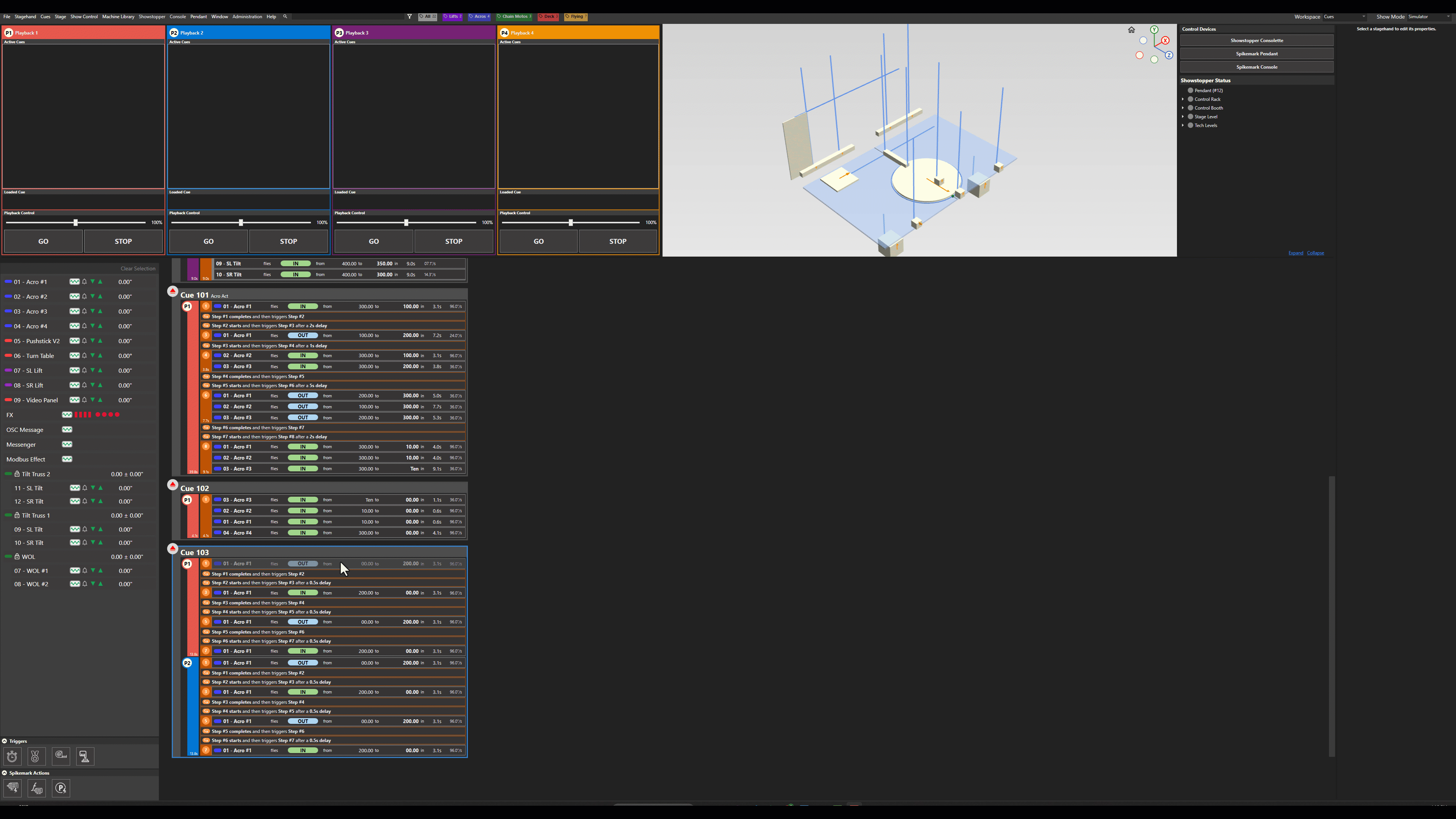This screenshot has width=1456, height=819.
Task: Toggle the Chain Motos tag filter
Action: (x=515, y=16)
